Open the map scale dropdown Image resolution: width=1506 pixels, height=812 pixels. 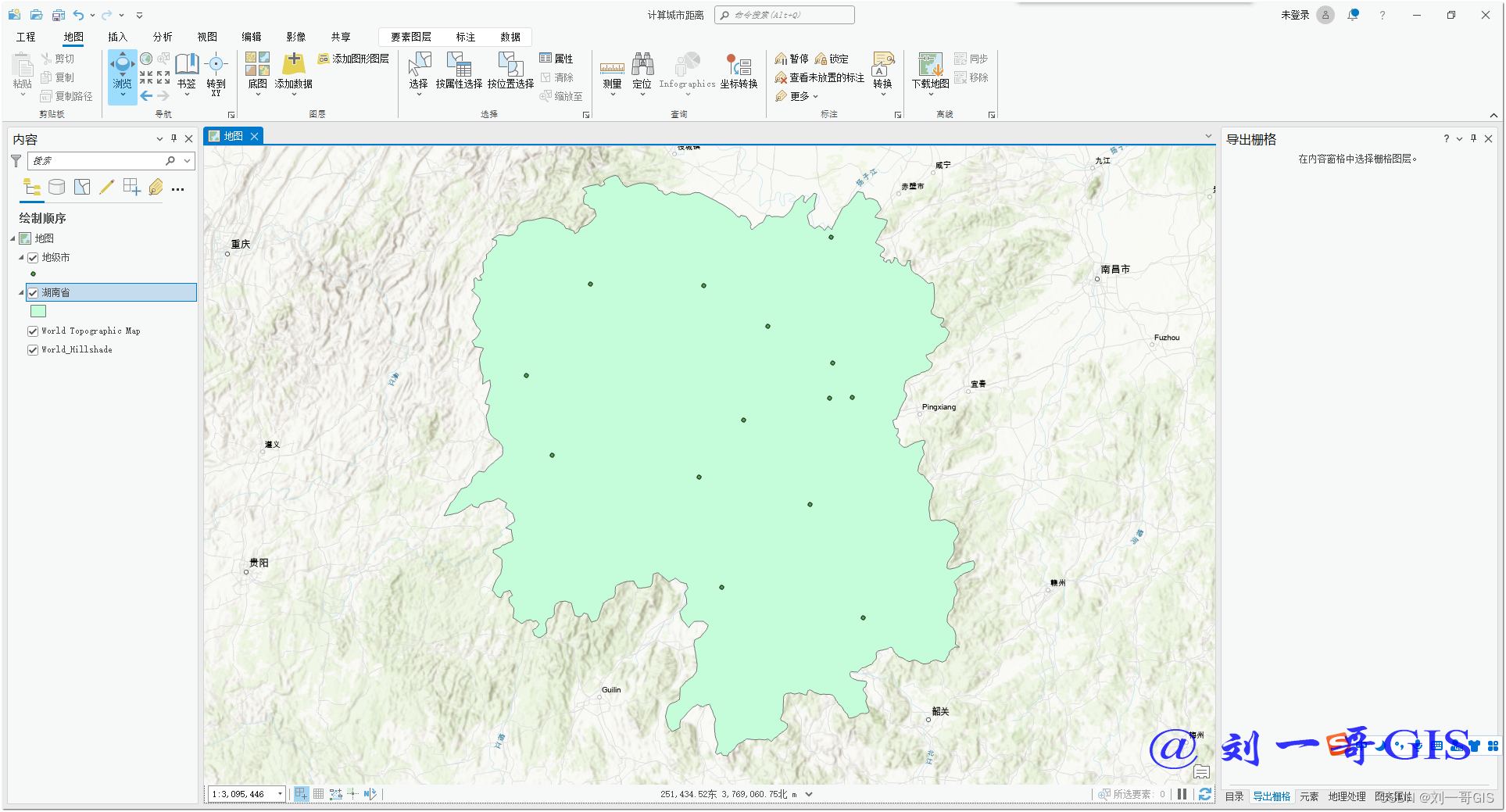tap(280, 794)
